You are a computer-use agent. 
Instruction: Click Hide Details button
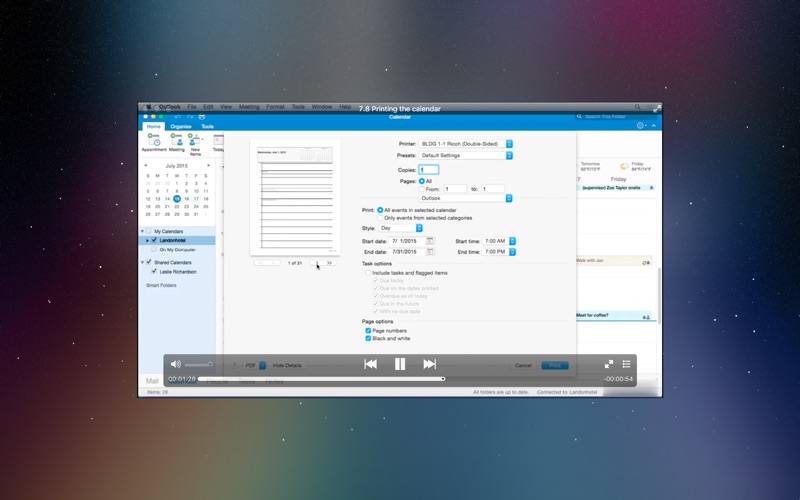pos(287,365)
